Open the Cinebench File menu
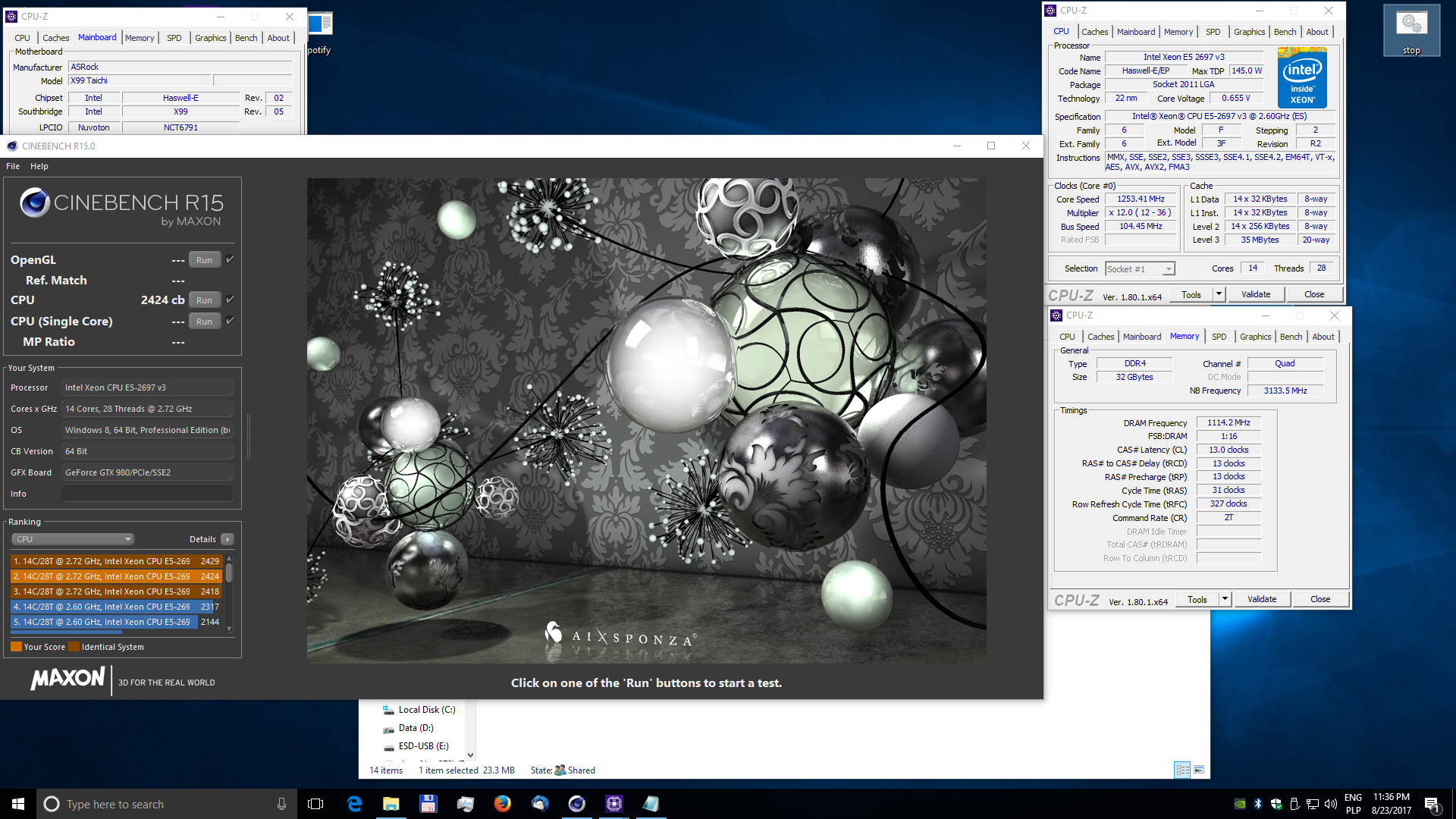Viewport: 1456px width, 819px height. click(x=13, y=166)
